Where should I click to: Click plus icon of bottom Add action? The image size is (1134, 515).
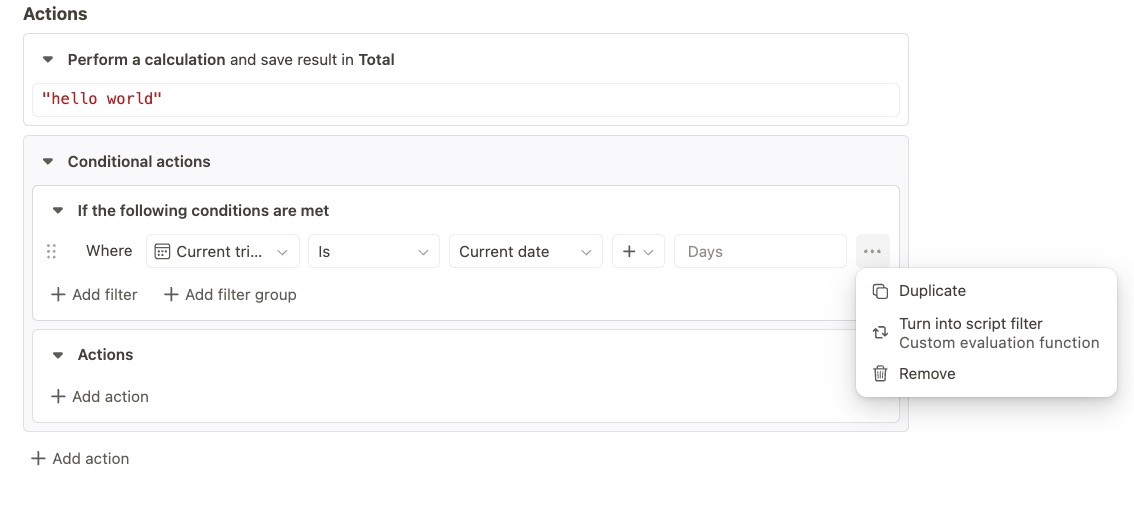[38, 459]
